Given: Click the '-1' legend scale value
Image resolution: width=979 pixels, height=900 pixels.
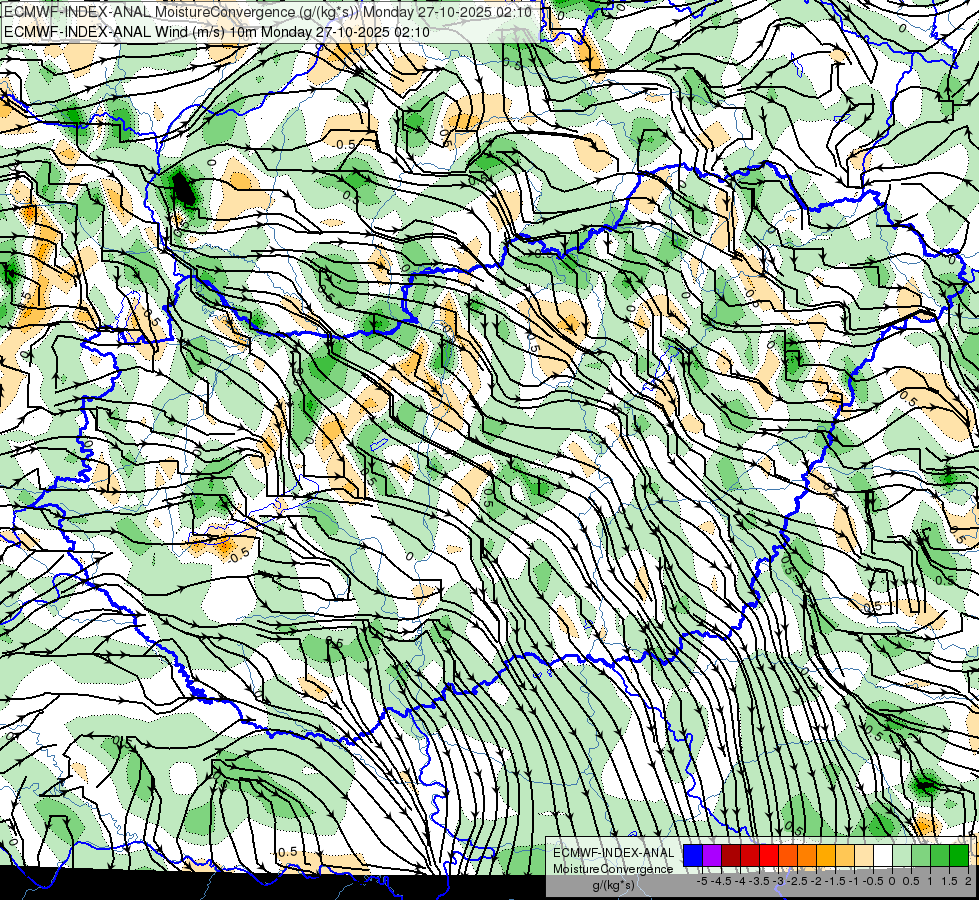Looking at the screenshot, I should [x=854, y=881].
